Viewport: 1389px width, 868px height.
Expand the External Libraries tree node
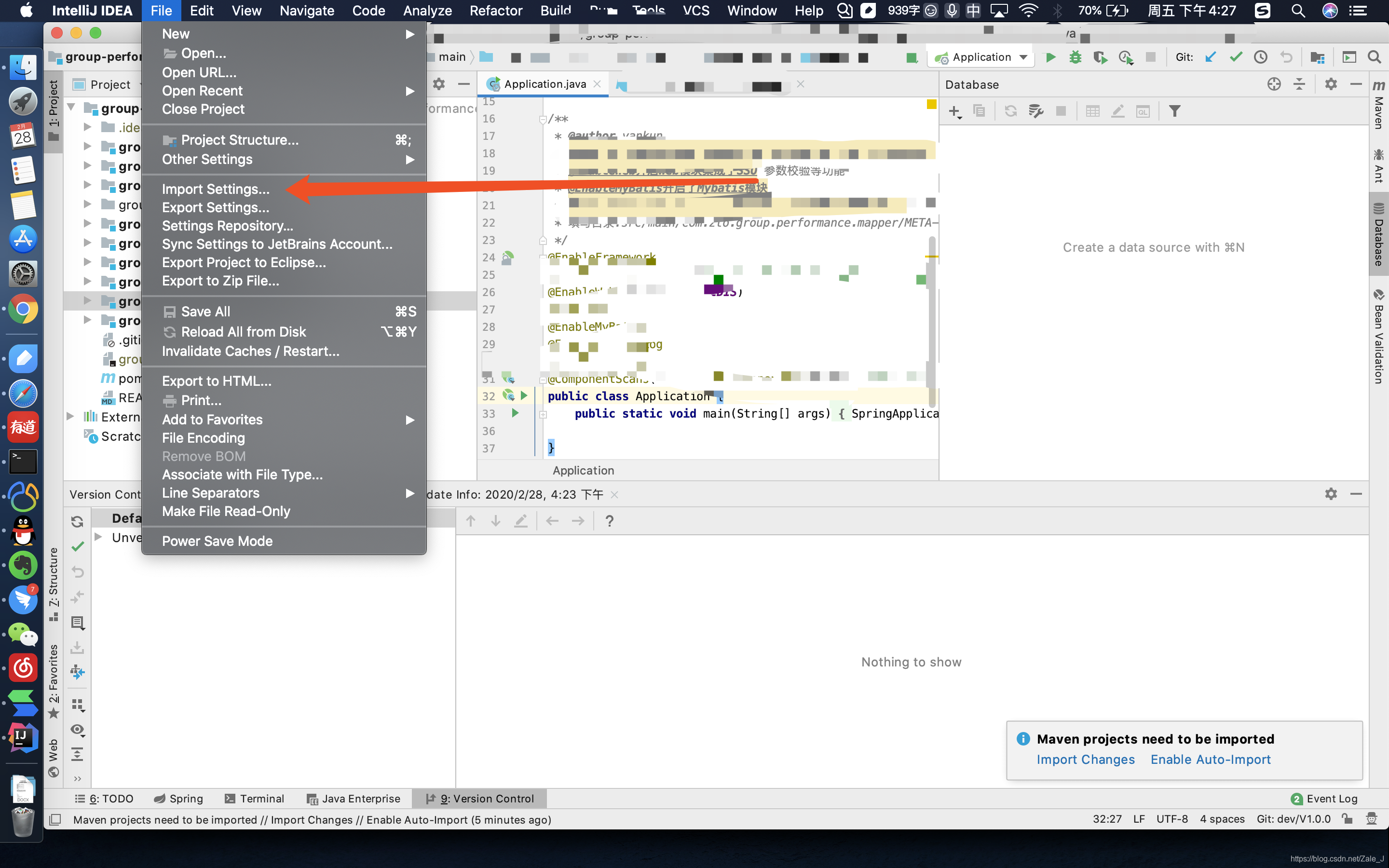70,416
